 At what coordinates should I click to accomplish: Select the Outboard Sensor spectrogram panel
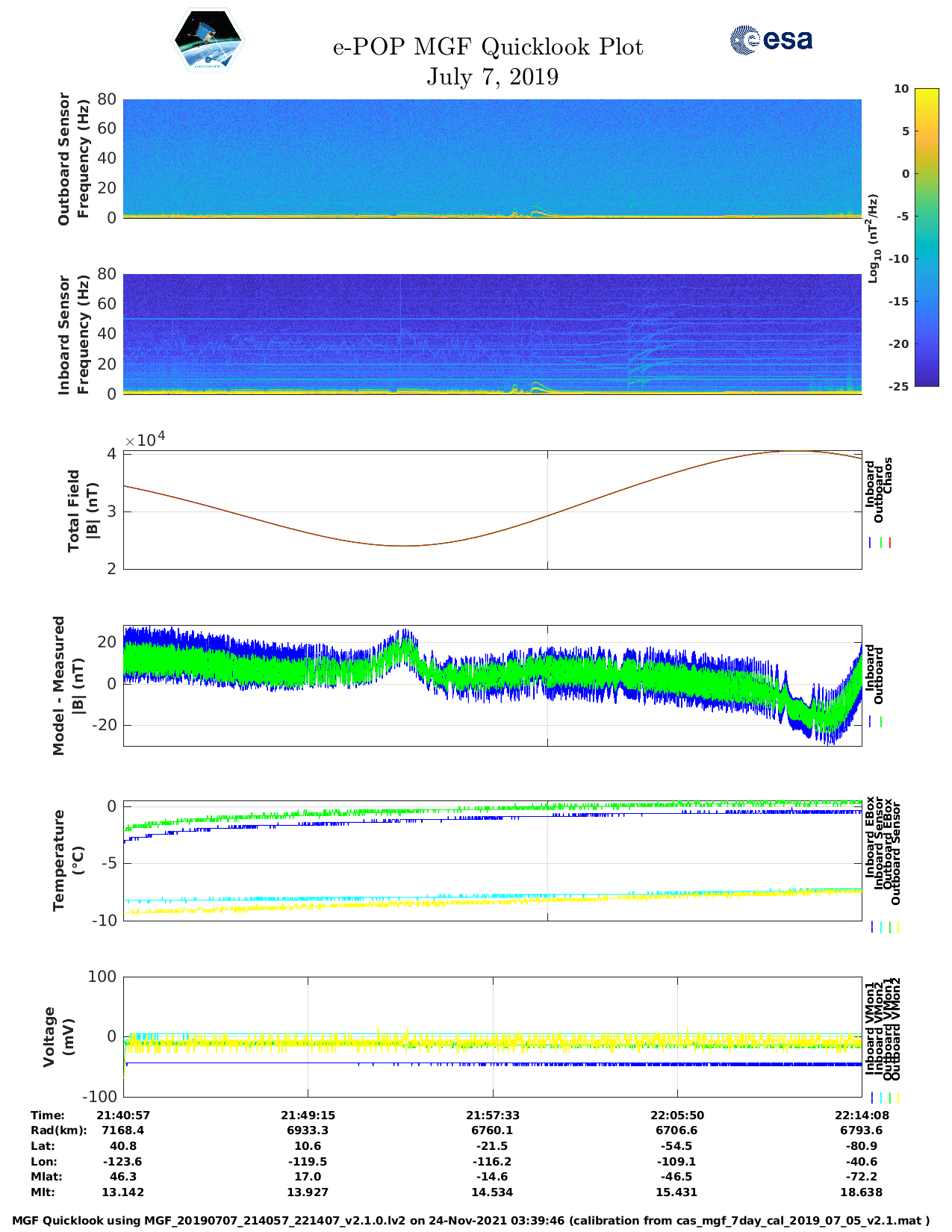click(x=492, y=158)
